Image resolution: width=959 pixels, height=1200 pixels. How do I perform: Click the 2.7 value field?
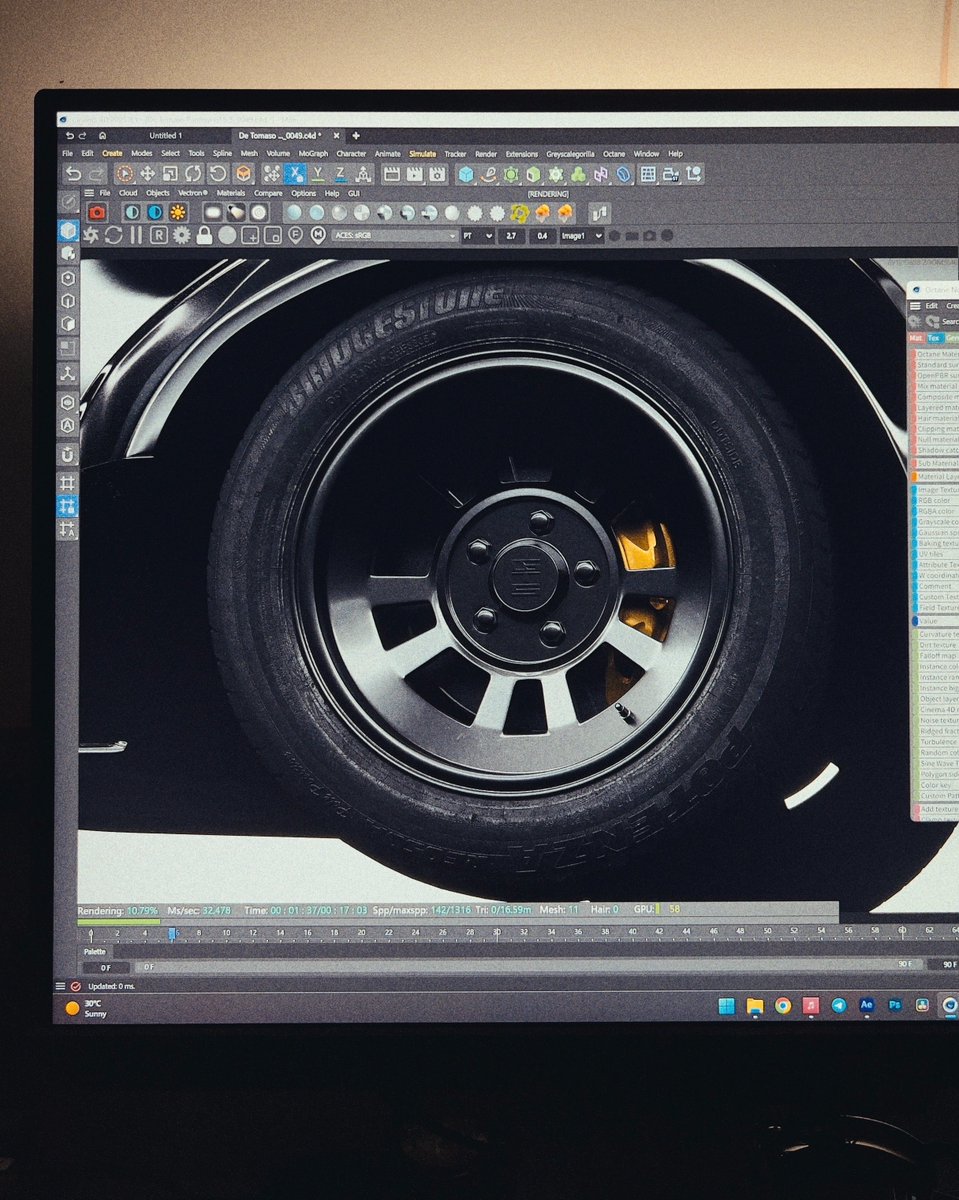[512, 235]
